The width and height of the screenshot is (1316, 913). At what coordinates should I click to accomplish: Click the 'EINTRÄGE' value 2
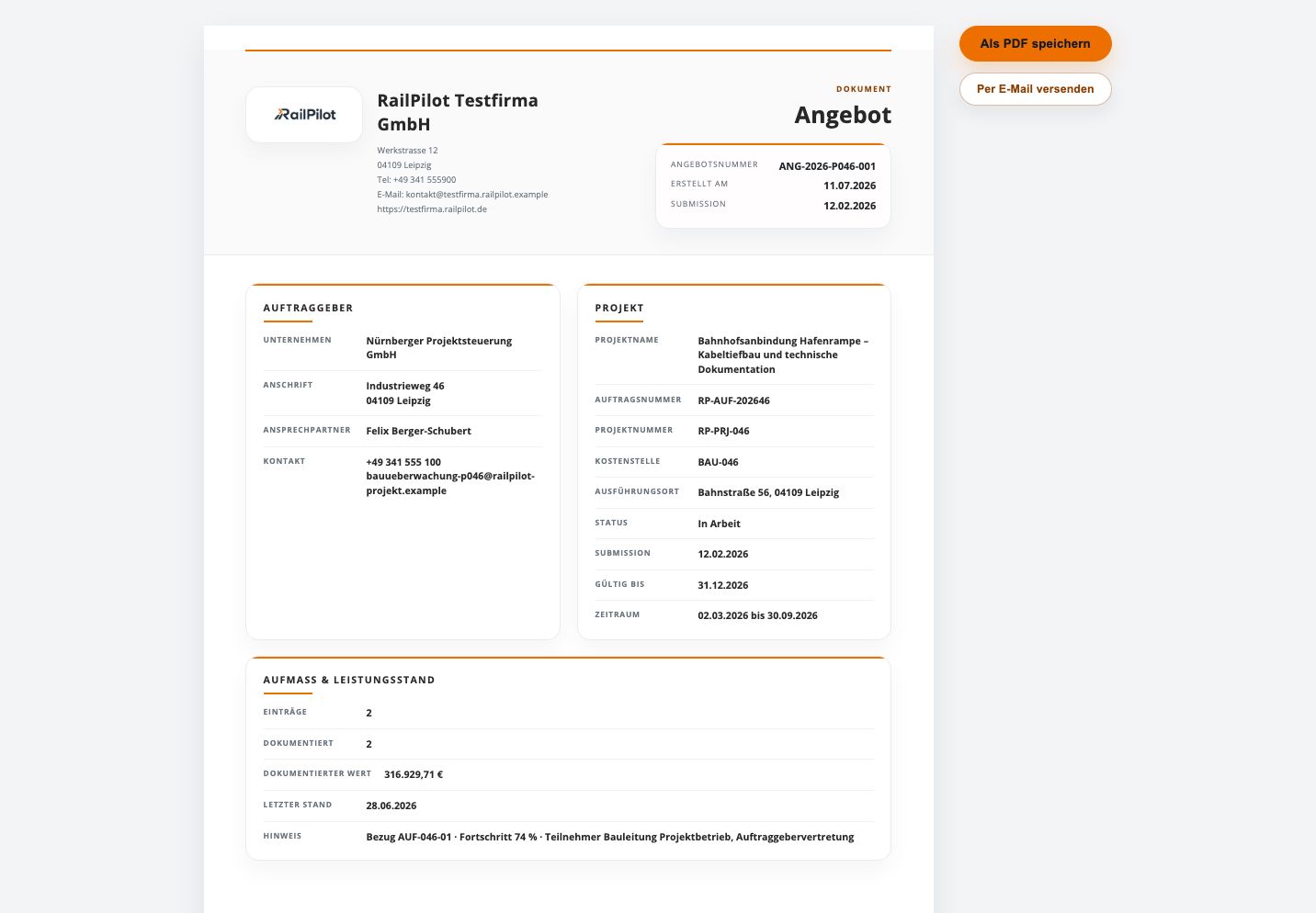[x=369, y=713]
